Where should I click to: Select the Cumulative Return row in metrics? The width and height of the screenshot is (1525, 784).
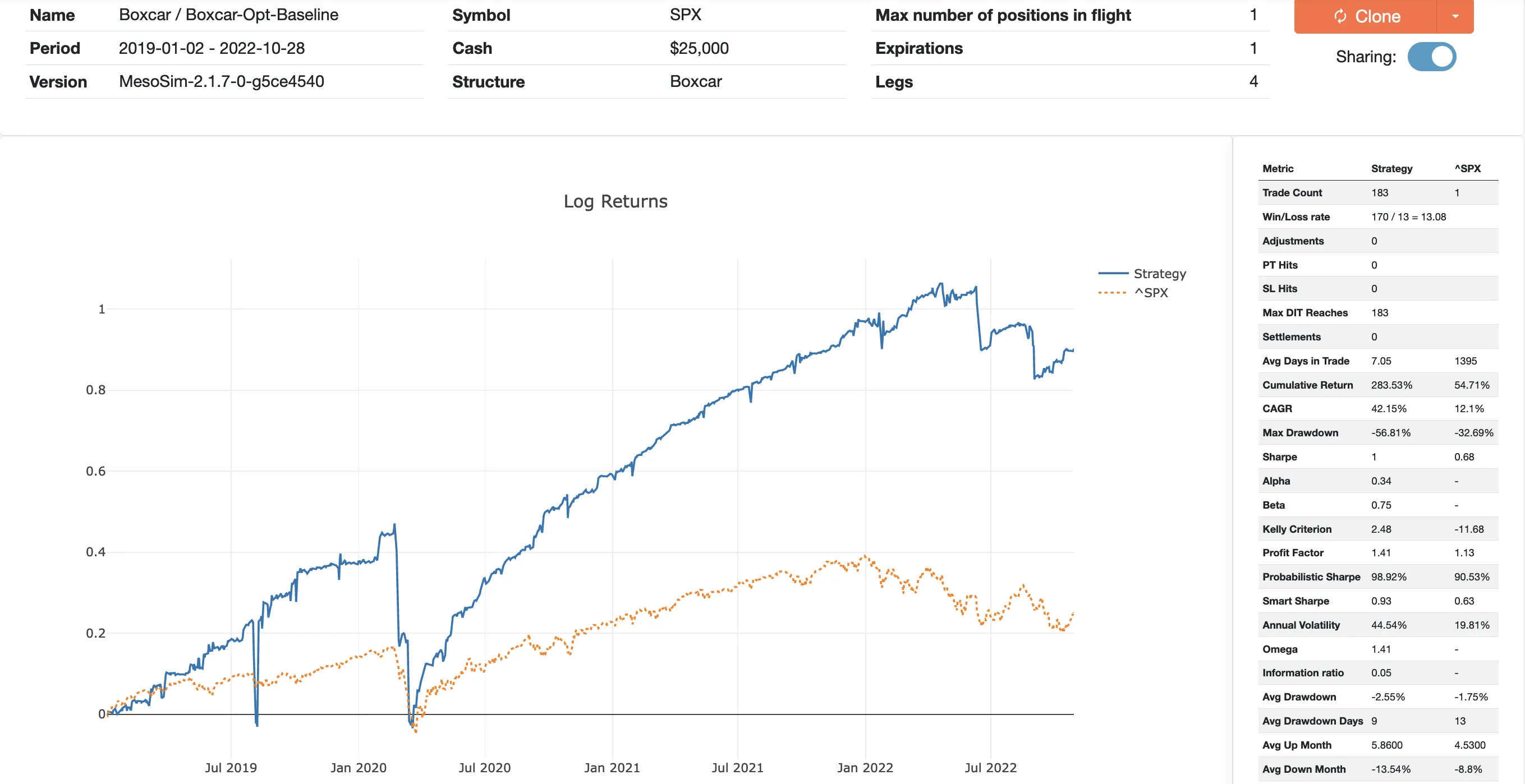(1307, 385)
